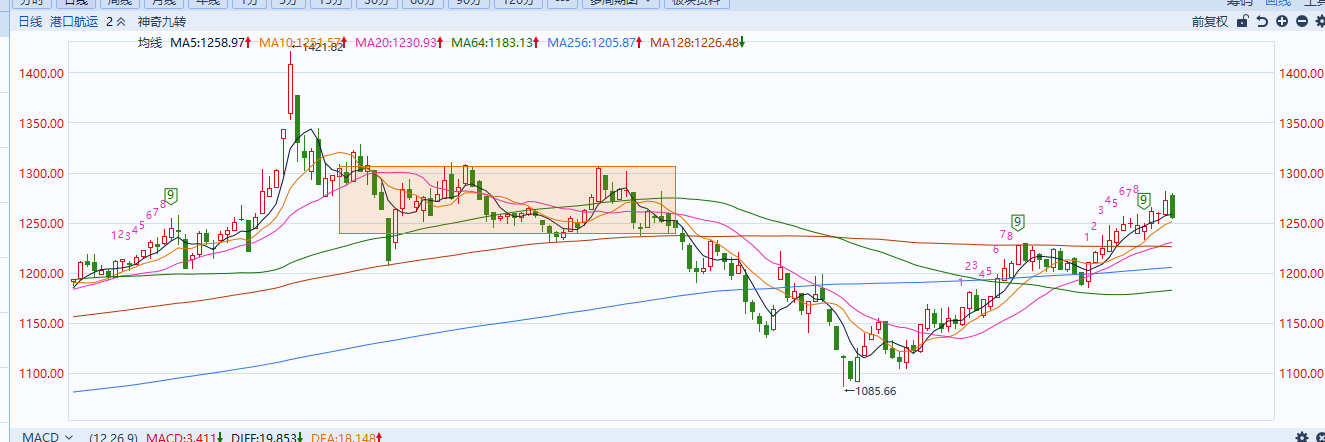Click the 1200.00 label on right price axis
1325x442 pixels.
click(1299, 273)
